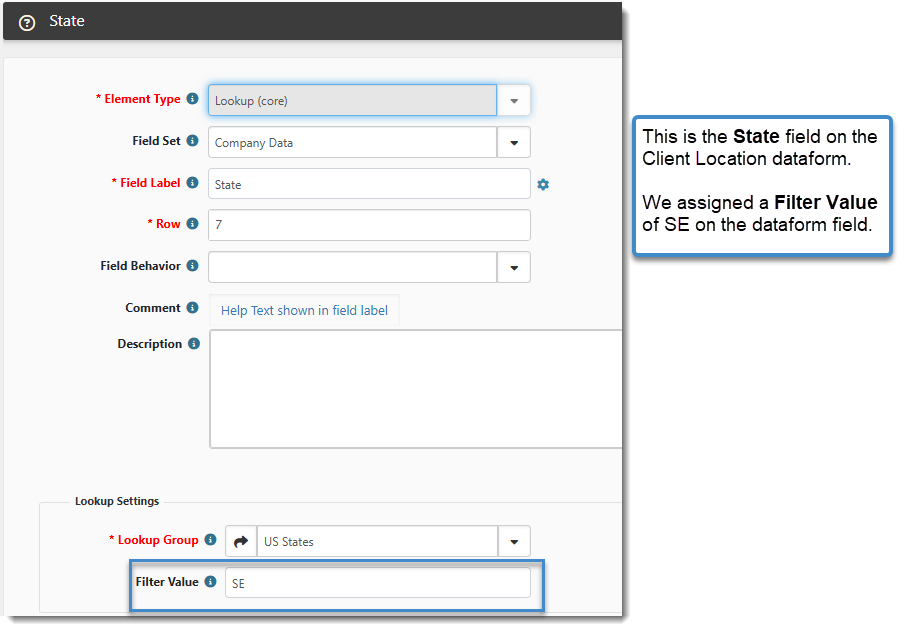Click the info icon next to Lookup Group
Screen dimensions: 910x631
(210, 540)
